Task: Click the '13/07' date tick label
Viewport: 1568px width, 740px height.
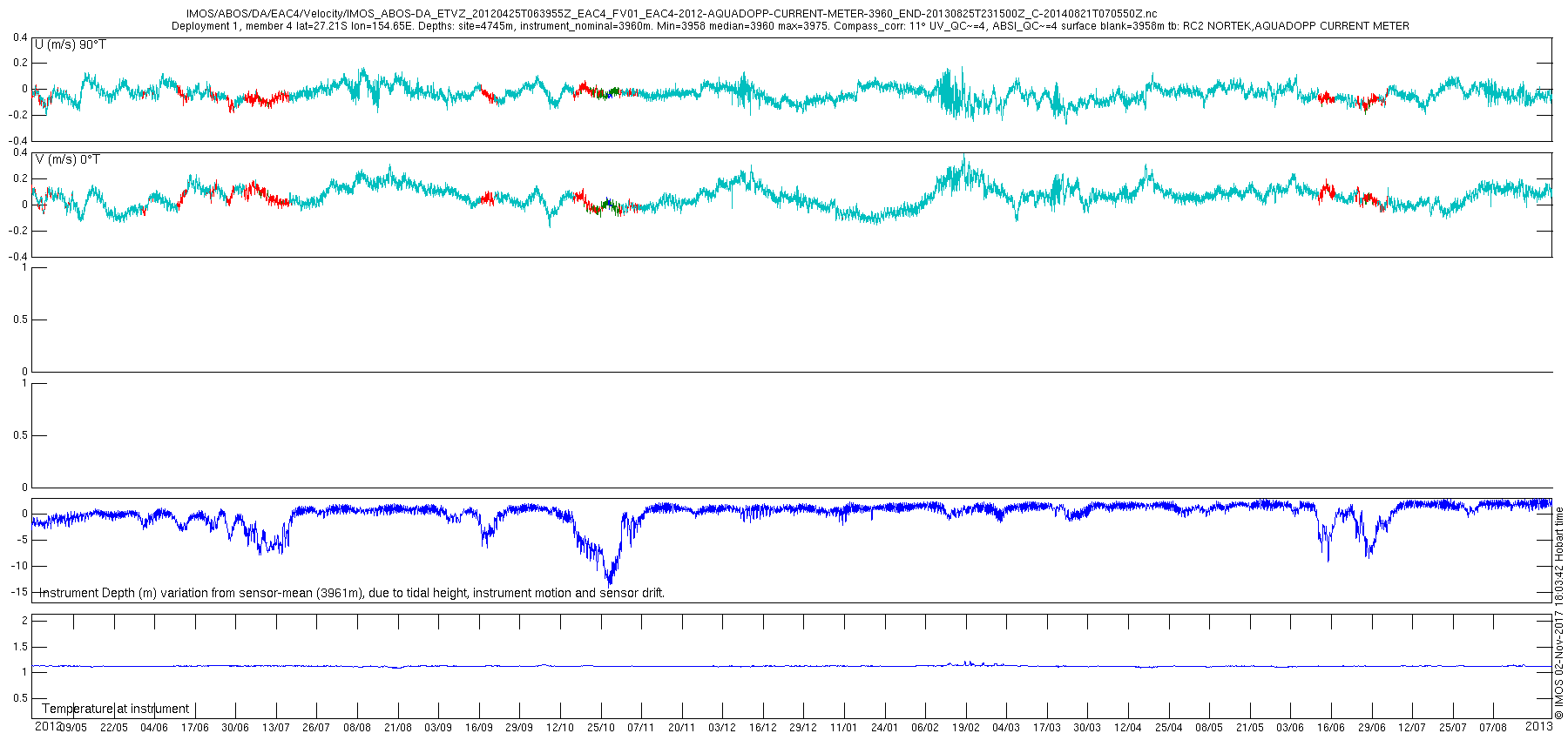Action: tap(276, 728)
